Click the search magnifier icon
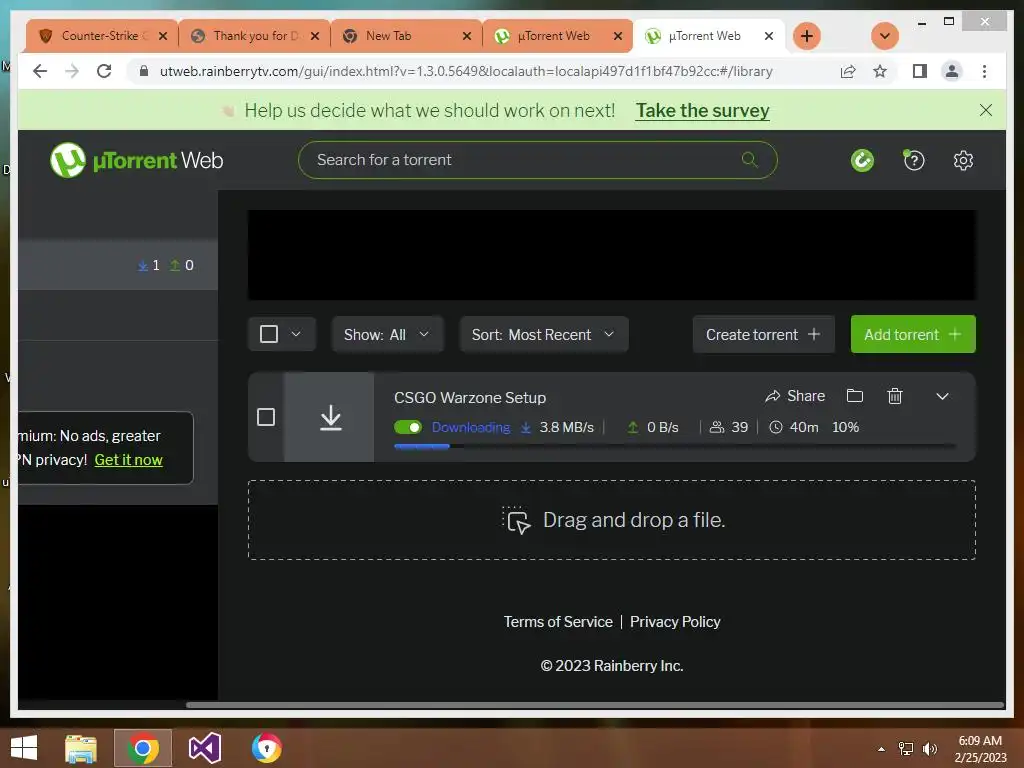 (749, 159)
